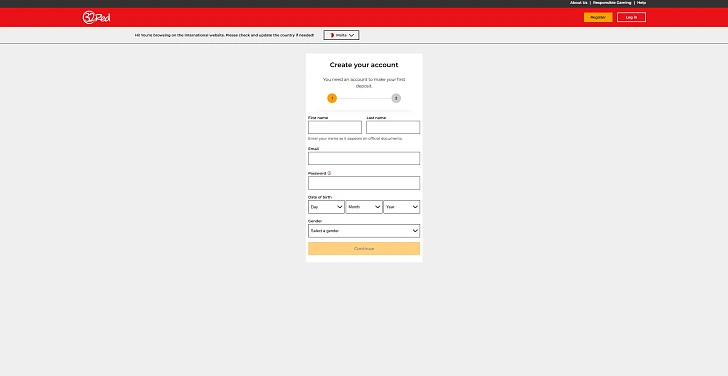Focus the Last name field

393,127
